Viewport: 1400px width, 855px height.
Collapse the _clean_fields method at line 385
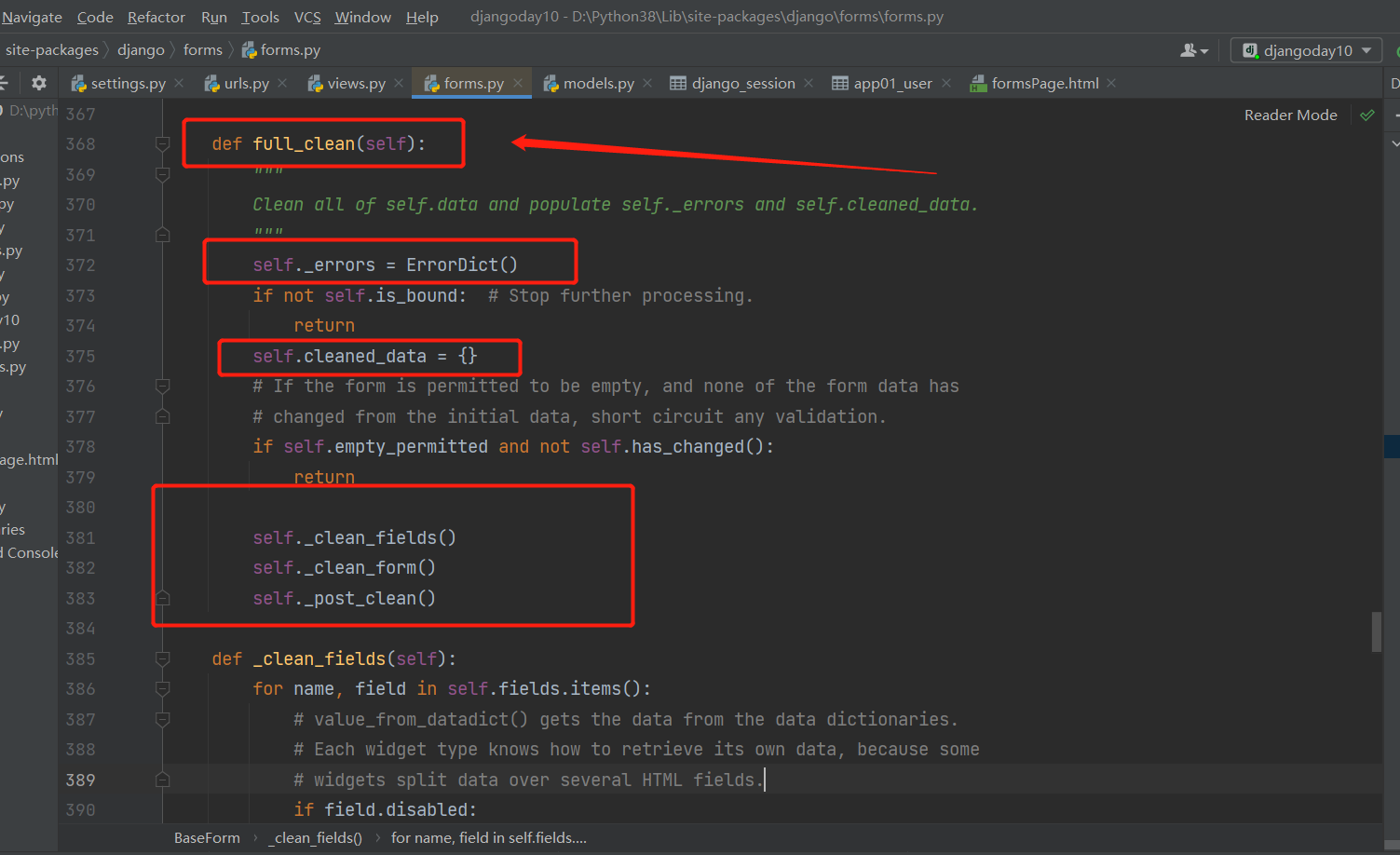click(162, 658)
